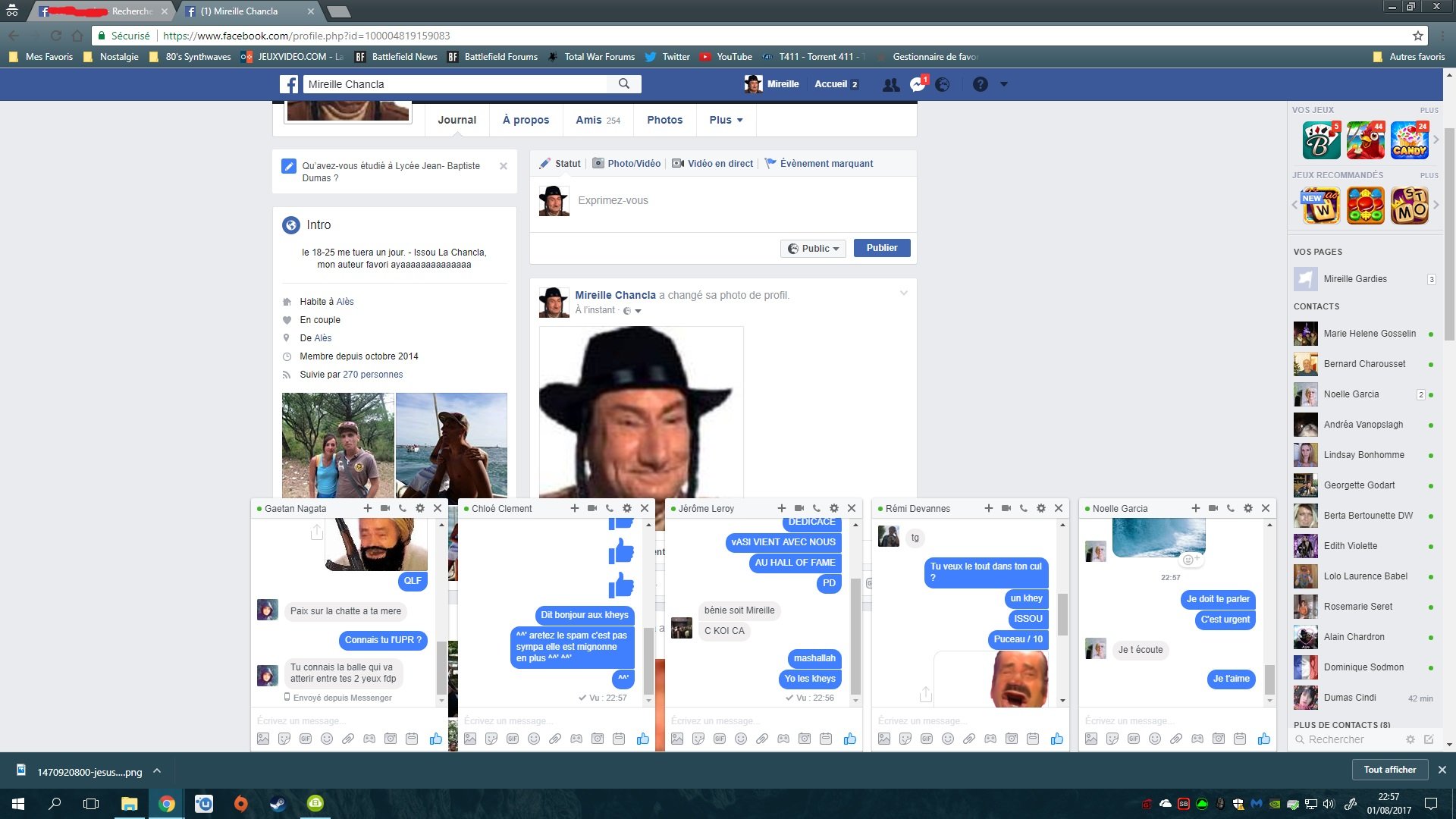The height and width of the screenshot is (819, 1456).
Task: Switch to the À propos tab
Action: (526, 120)
